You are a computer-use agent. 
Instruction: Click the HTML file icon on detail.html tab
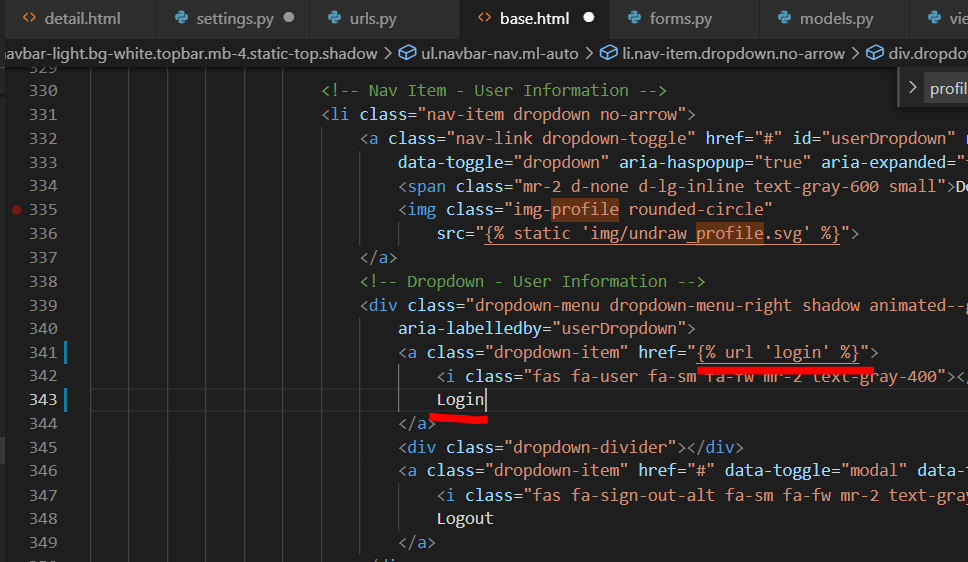[x=29, y=18]
